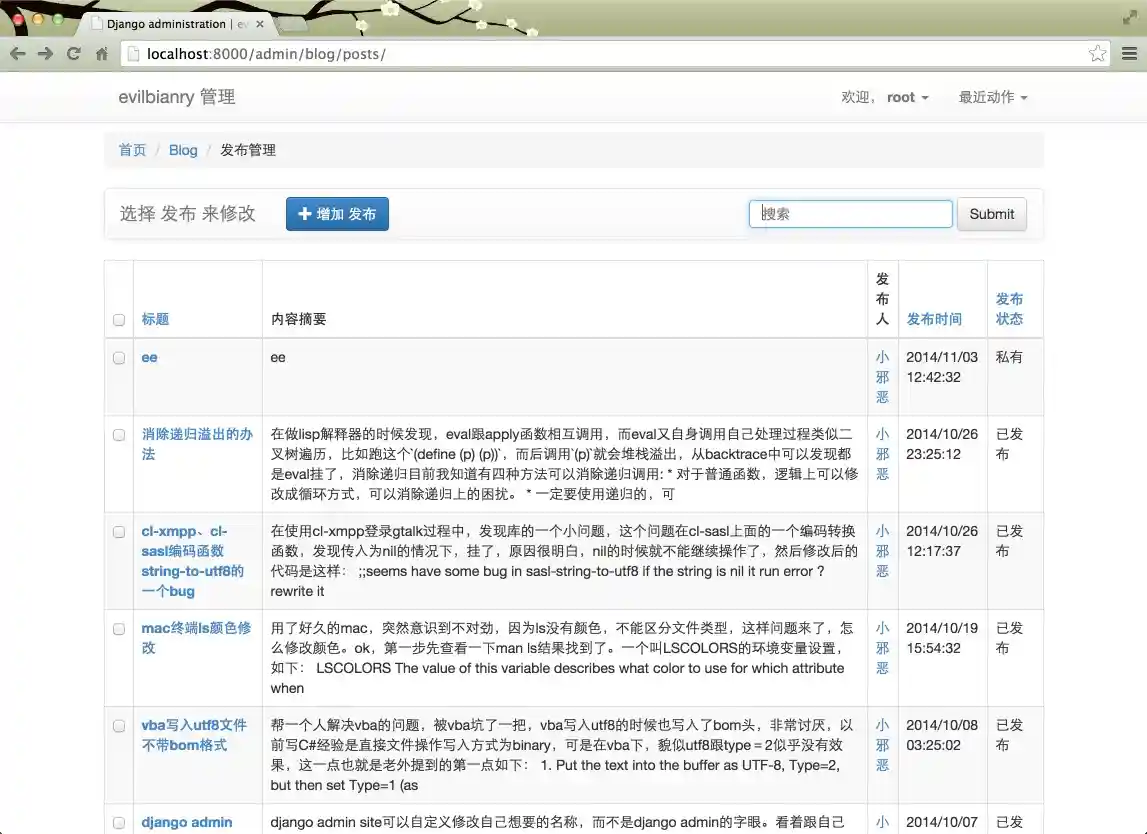The width and height of the screenshot is (1147, 834).
Task: Open post 'vba写入utf8文件不带bom格式'
Action: click(x=193, y=735)
